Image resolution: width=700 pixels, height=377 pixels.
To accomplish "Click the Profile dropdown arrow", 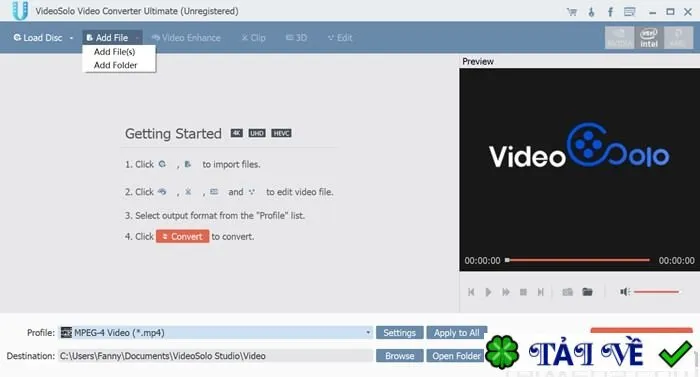I will [368, 333].
